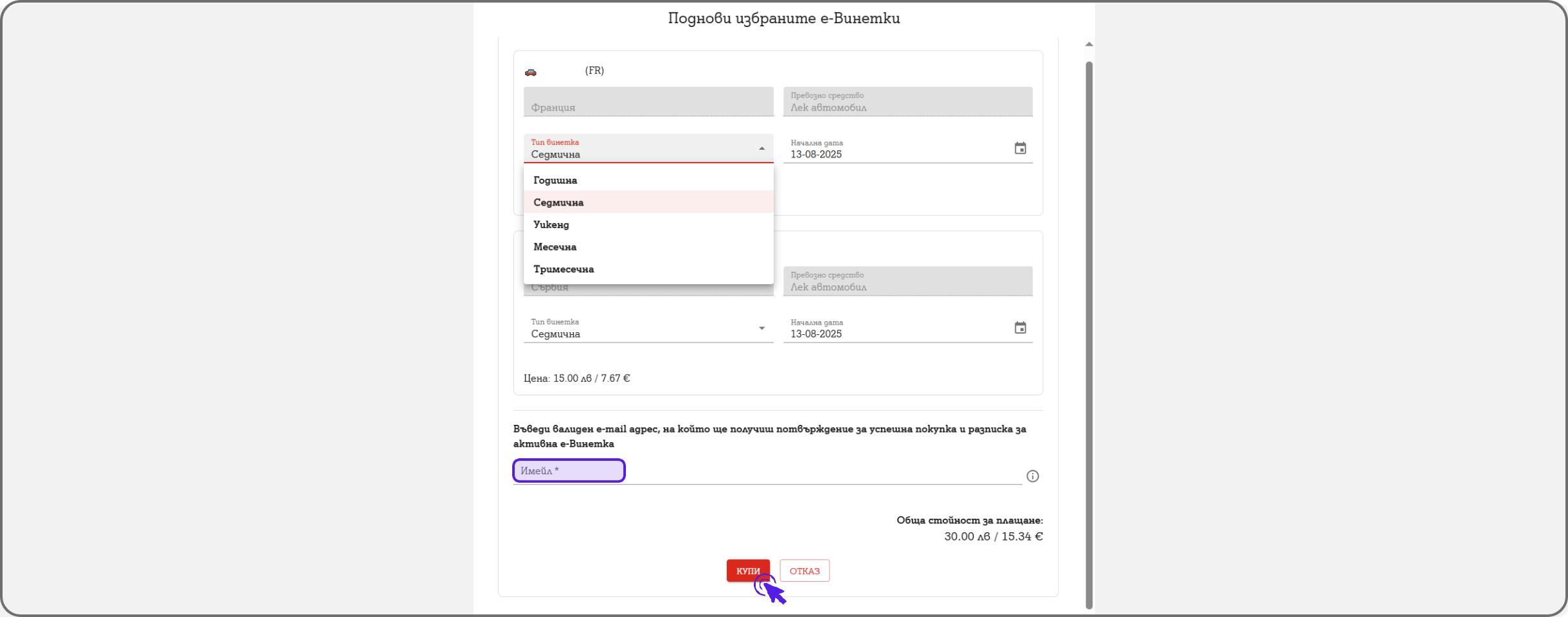
Task: Click the disabled Франция country field
Action: [x=648, y=102]
